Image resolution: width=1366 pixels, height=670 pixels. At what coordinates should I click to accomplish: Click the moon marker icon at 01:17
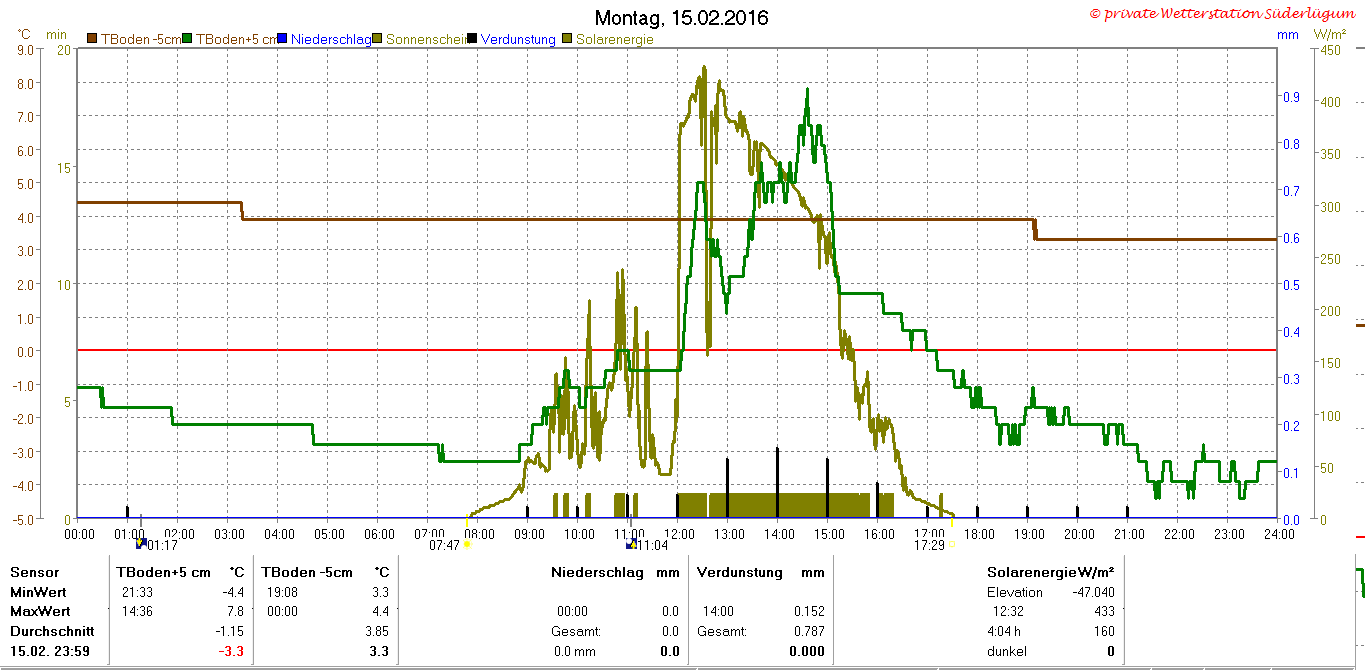(141, 544)
